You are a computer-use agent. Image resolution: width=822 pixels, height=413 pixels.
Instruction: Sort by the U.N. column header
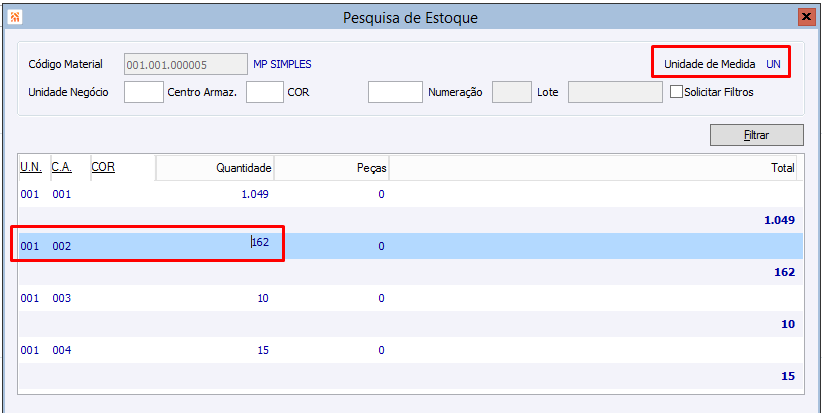[31, 168]
